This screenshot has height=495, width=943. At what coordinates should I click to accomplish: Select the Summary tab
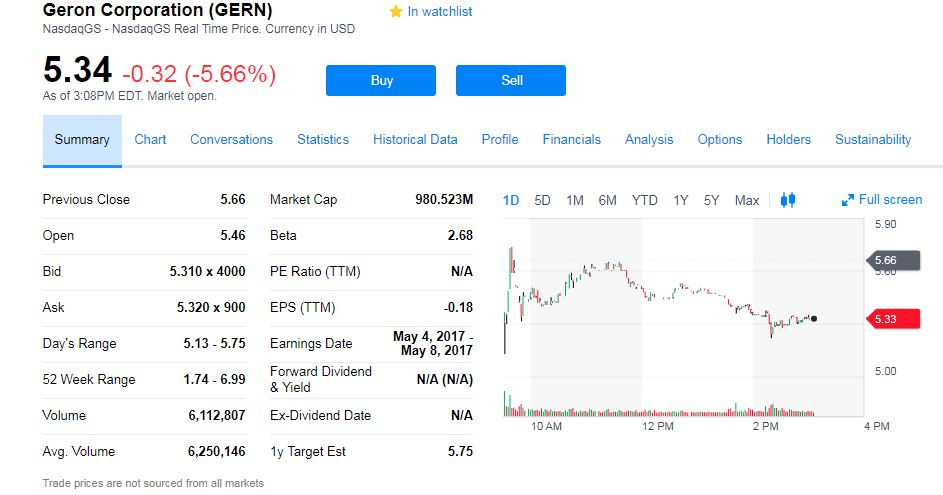(82, 140)
